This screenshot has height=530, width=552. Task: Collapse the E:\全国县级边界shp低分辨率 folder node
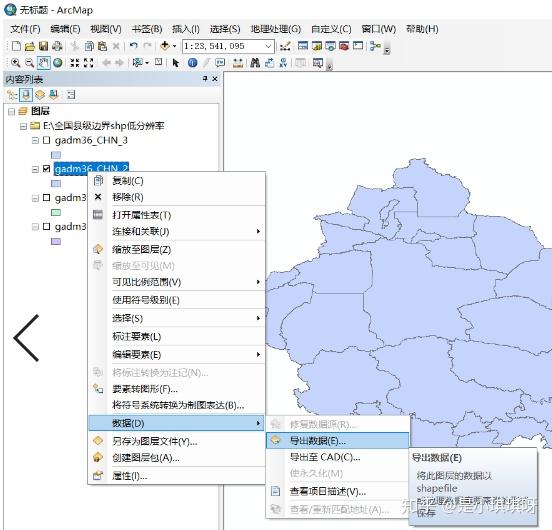pyautogui.click(x=23, y=126)
